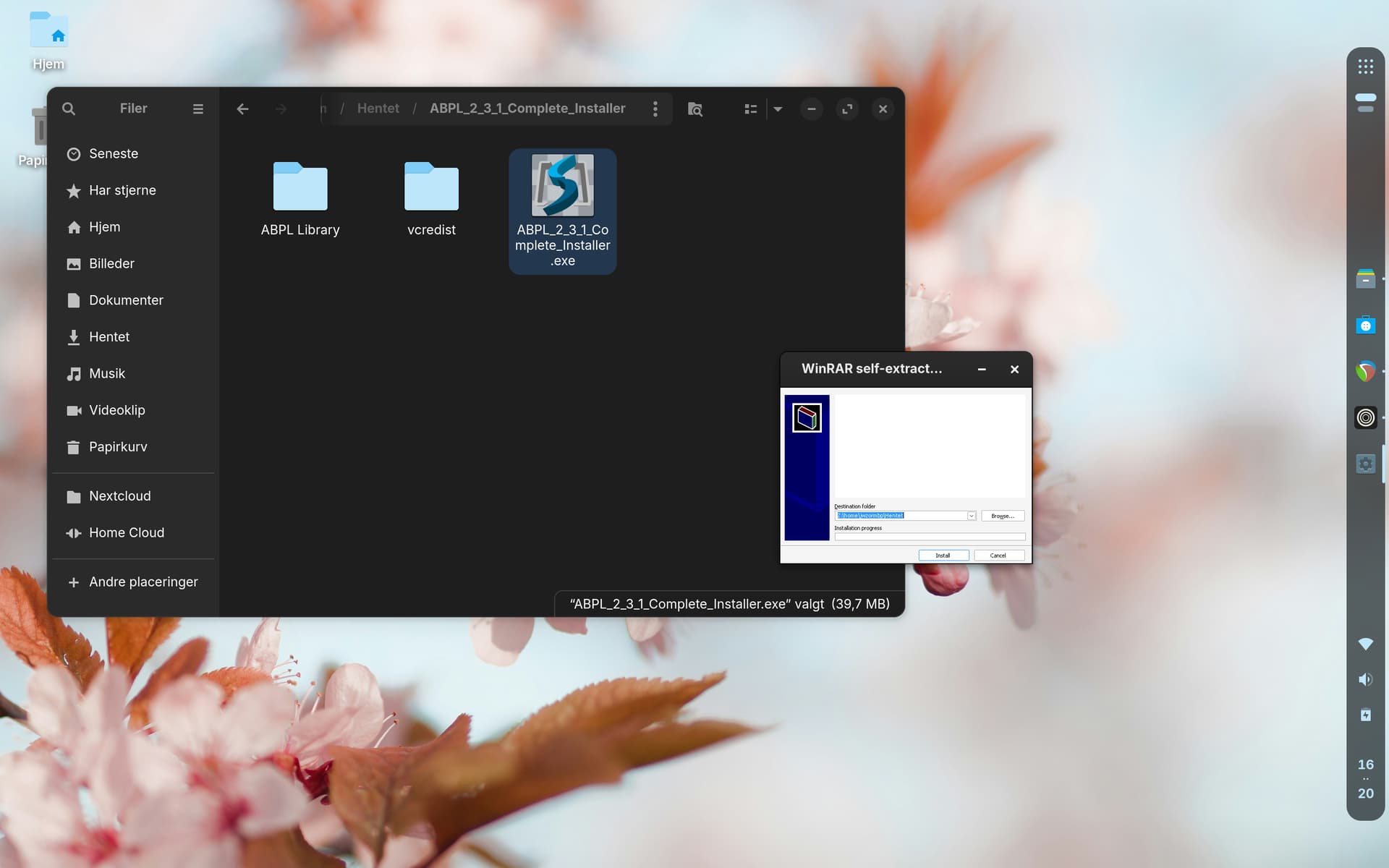
Task: Select the Hentet sidebar entry
Action: coord(109,337)
